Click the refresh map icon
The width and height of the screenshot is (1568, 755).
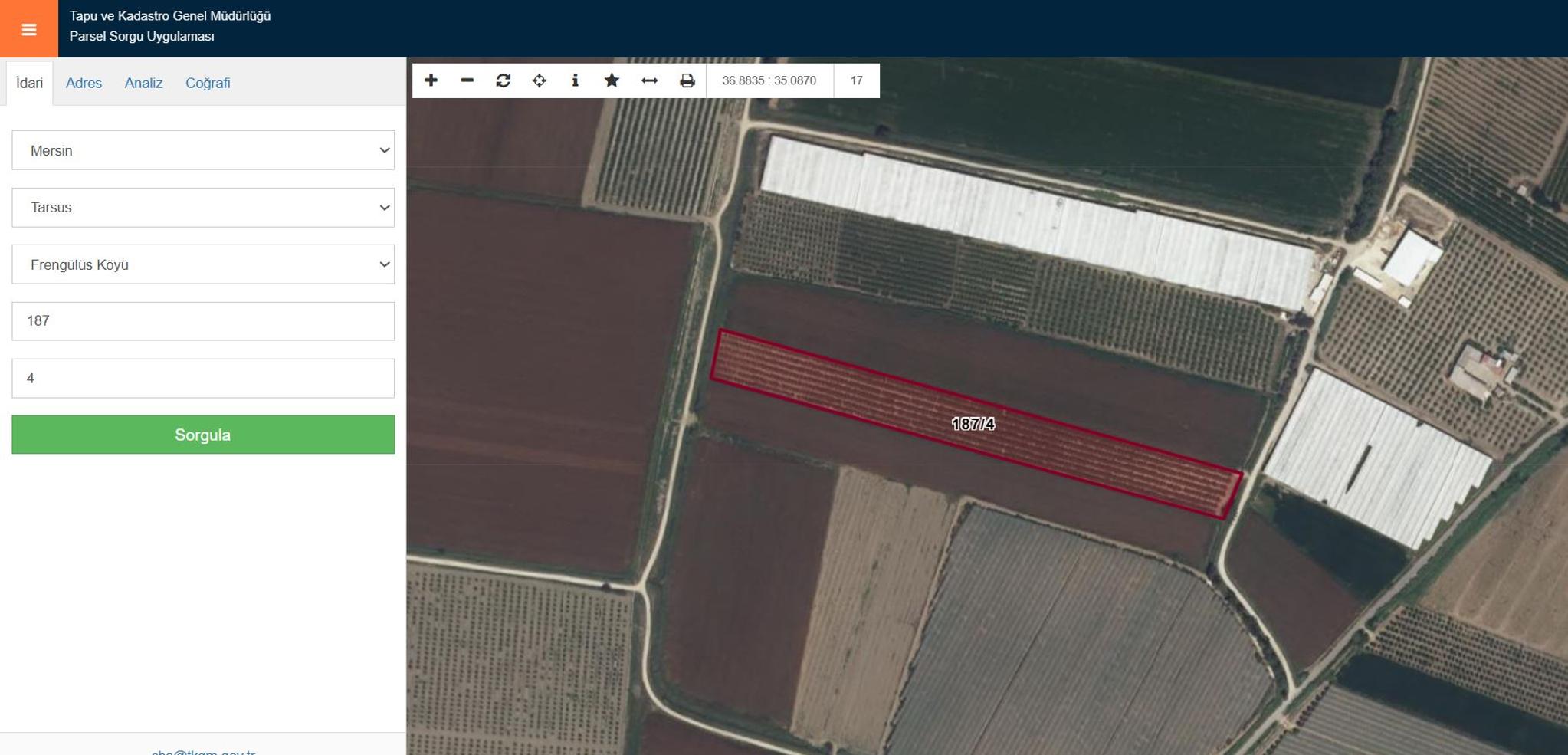point(503,80)
